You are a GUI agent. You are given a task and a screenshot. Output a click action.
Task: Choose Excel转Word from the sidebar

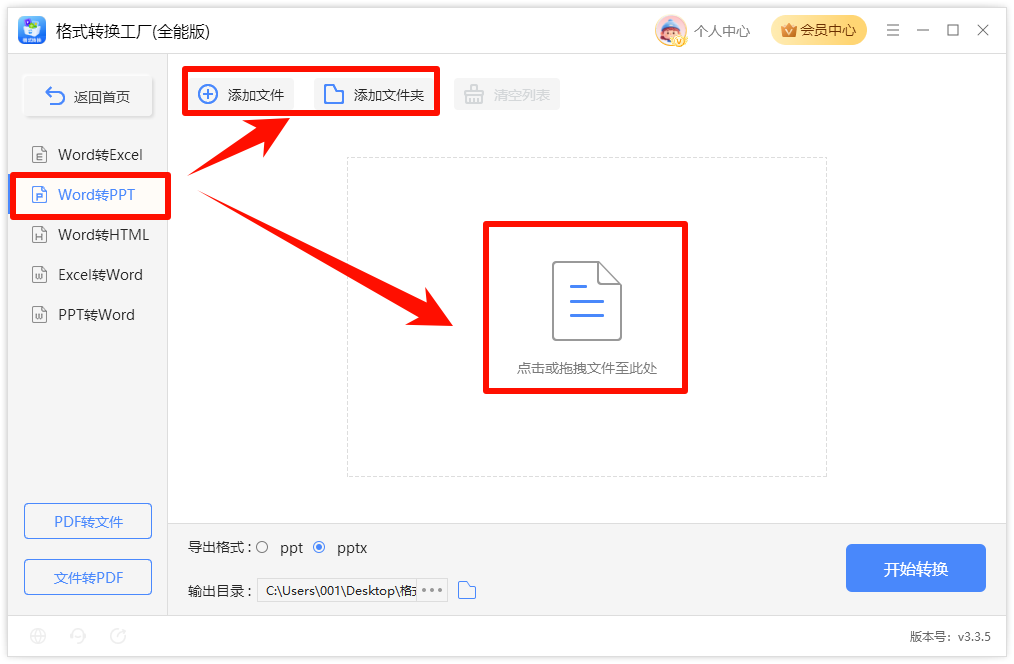tap(88, 275)
